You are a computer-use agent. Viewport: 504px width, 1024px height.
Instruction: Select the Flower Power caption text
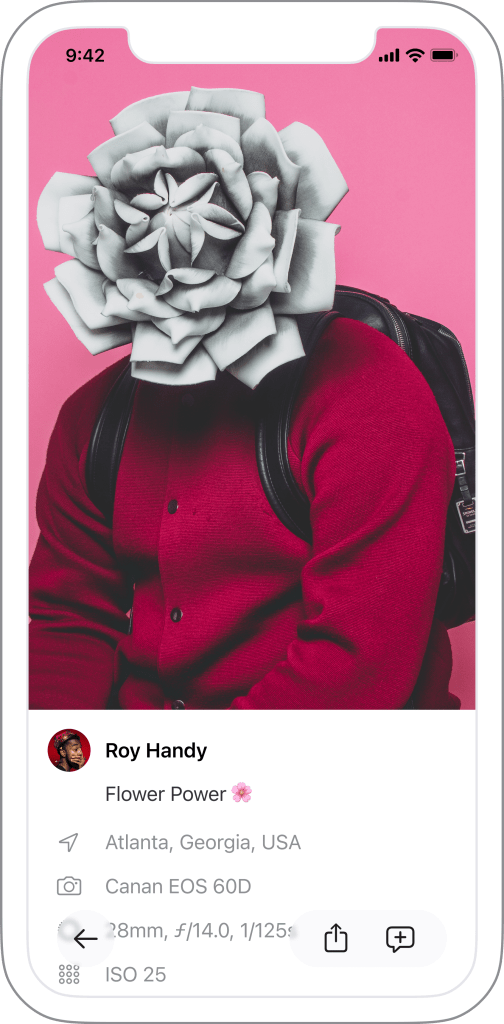pyautogui.click(x=166, y=794)
